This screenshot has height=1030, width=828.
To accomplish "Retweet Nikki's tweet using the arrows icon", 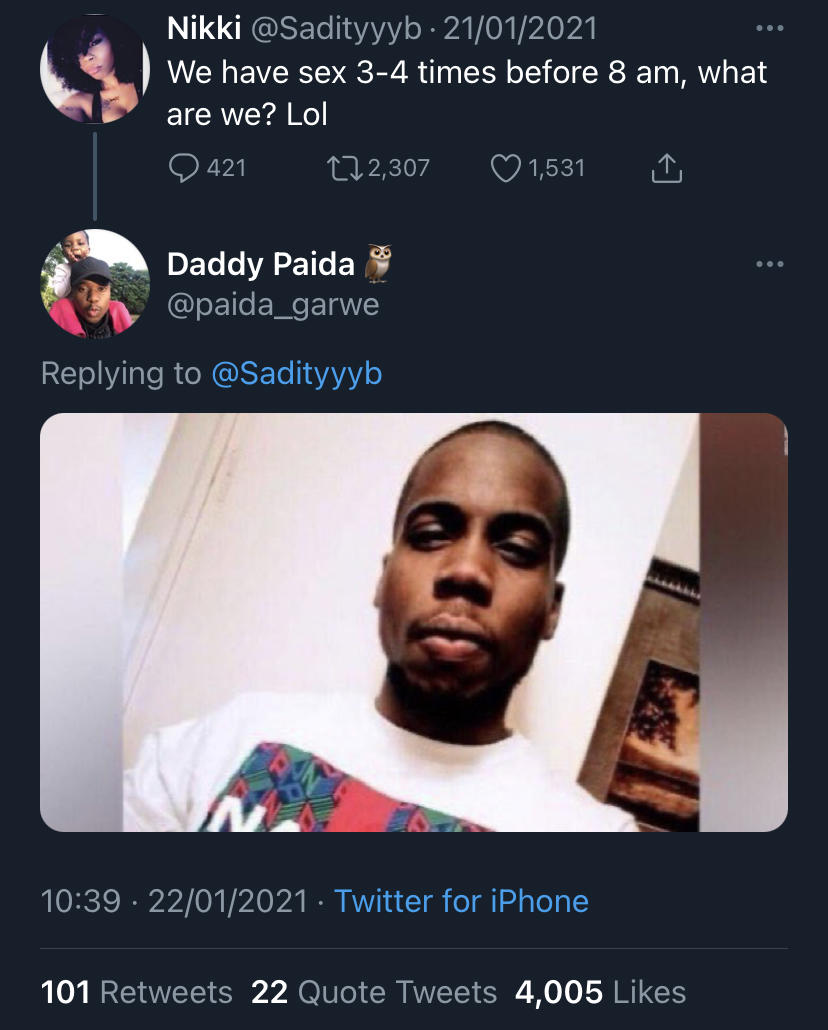I will coord(345,168).
